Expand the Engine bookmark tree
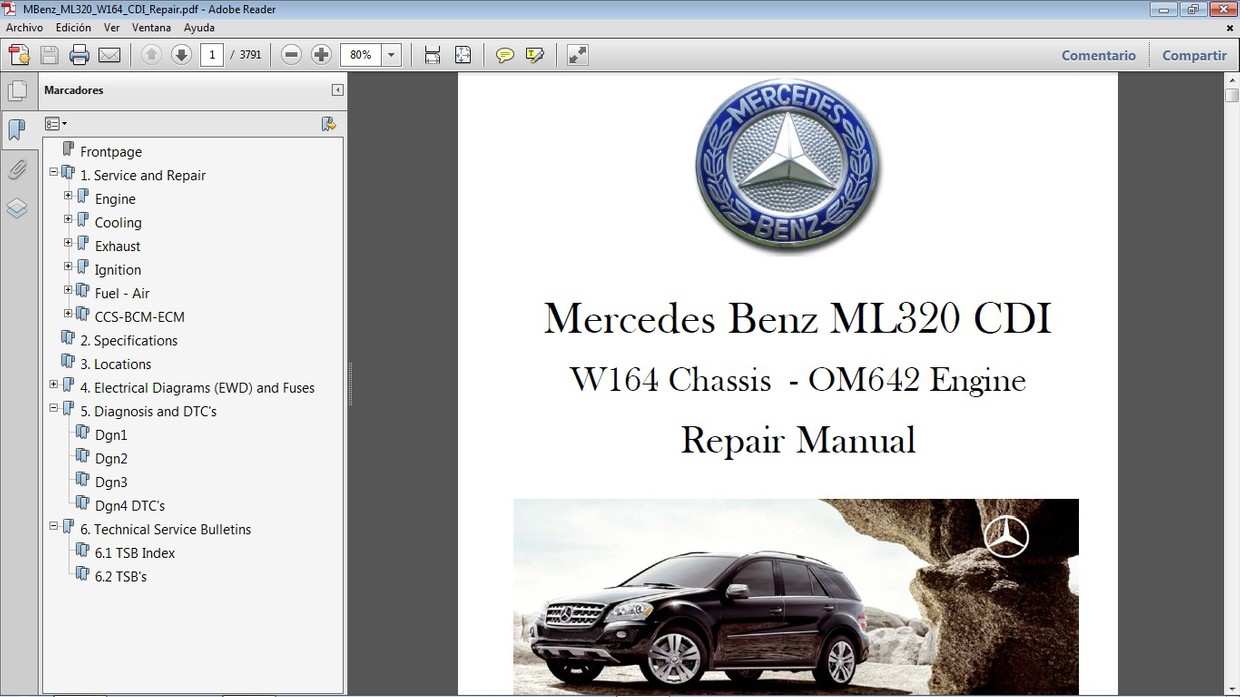 click(68, 195)
